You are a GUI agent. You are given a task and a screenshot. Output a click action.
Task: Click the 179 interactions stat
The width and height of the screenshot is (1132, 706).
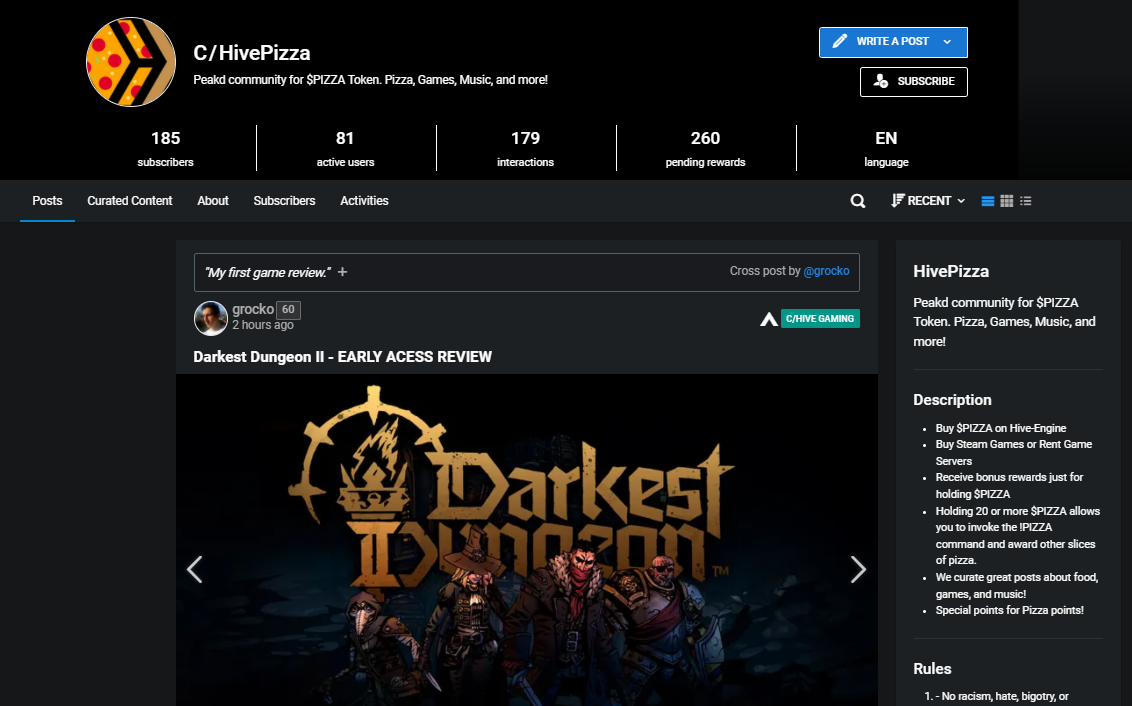(x=526, y=148)
